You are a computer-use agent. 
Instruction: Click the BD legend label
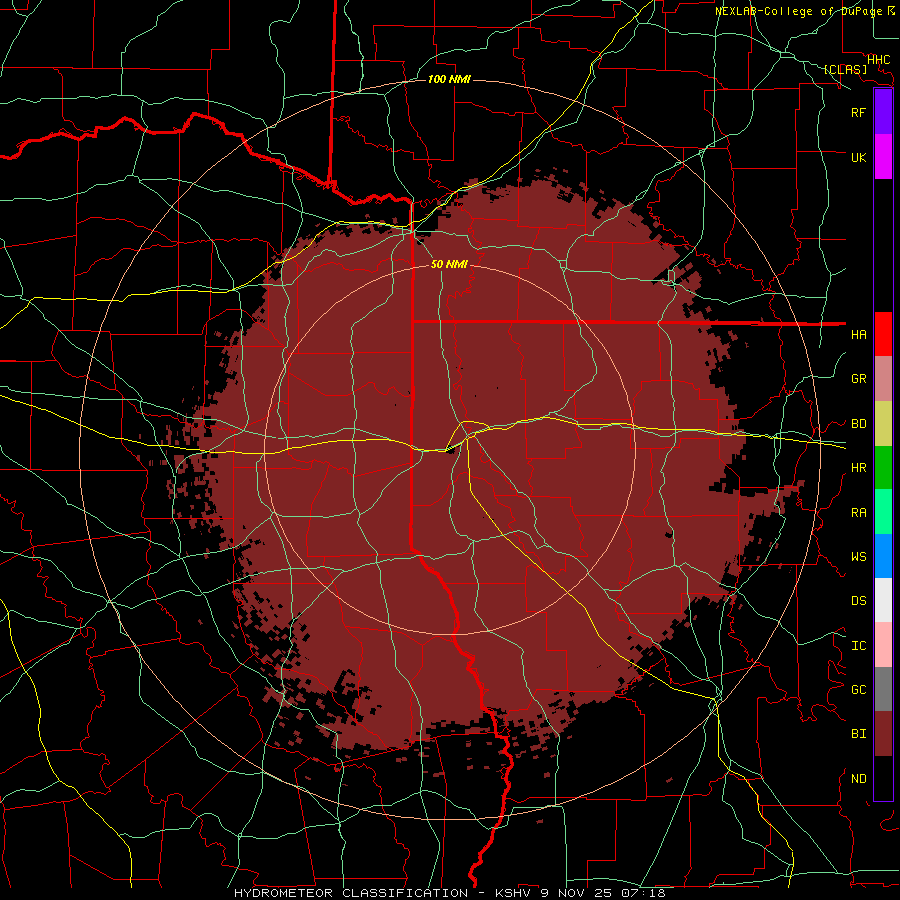click(858, 424)
